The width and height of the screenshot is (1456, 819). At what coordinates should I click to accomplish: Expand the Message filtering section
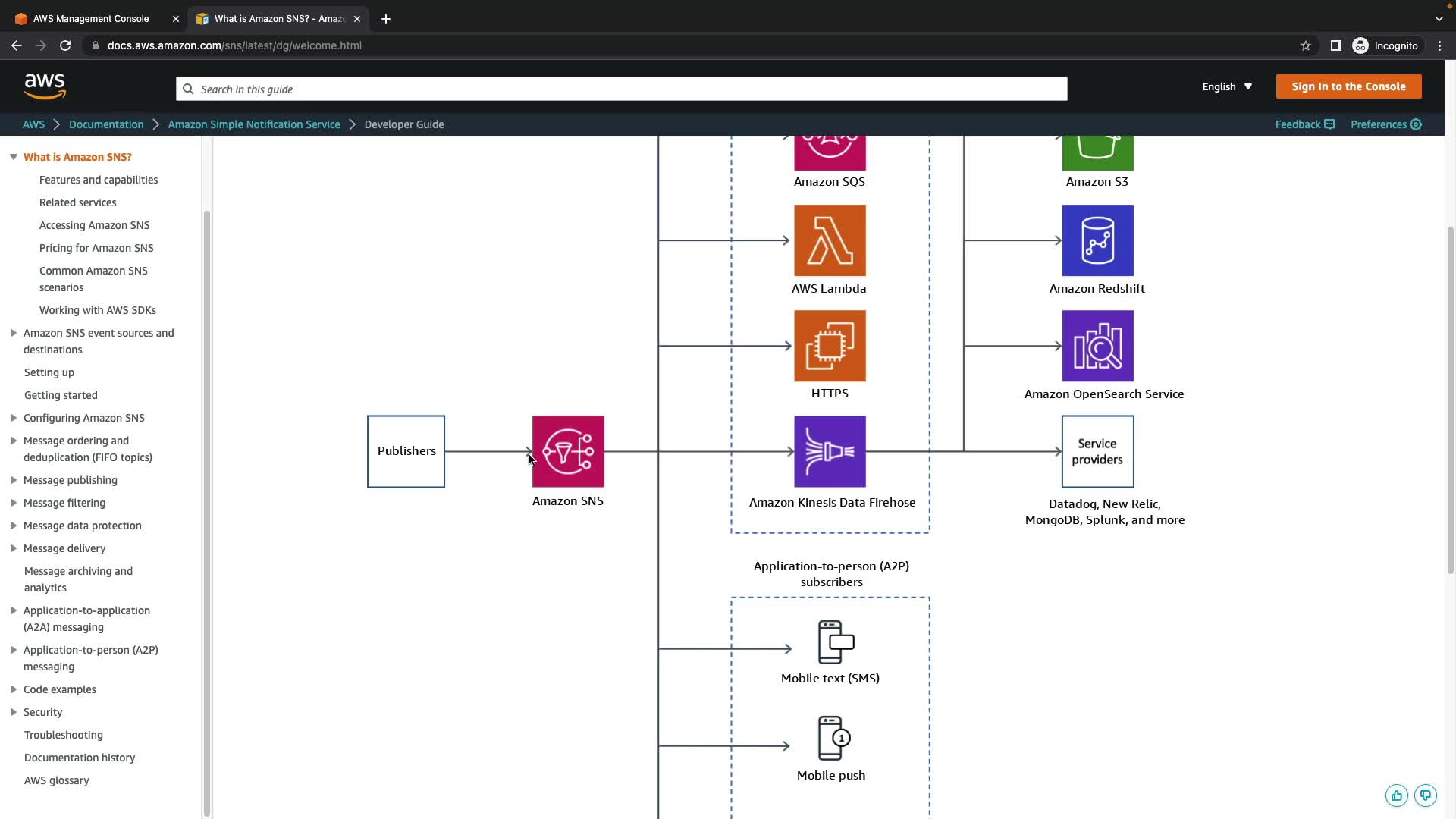[x=13, y=503]
